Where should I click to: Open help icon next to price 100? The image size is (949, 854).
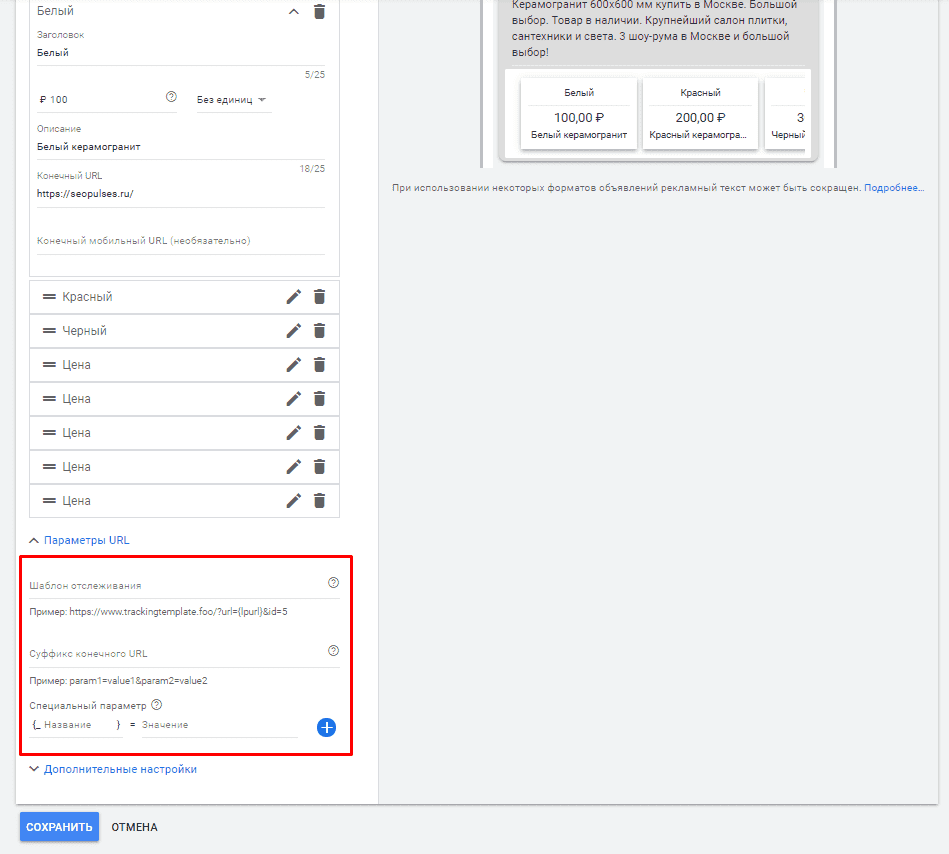(x=171, y=97)
